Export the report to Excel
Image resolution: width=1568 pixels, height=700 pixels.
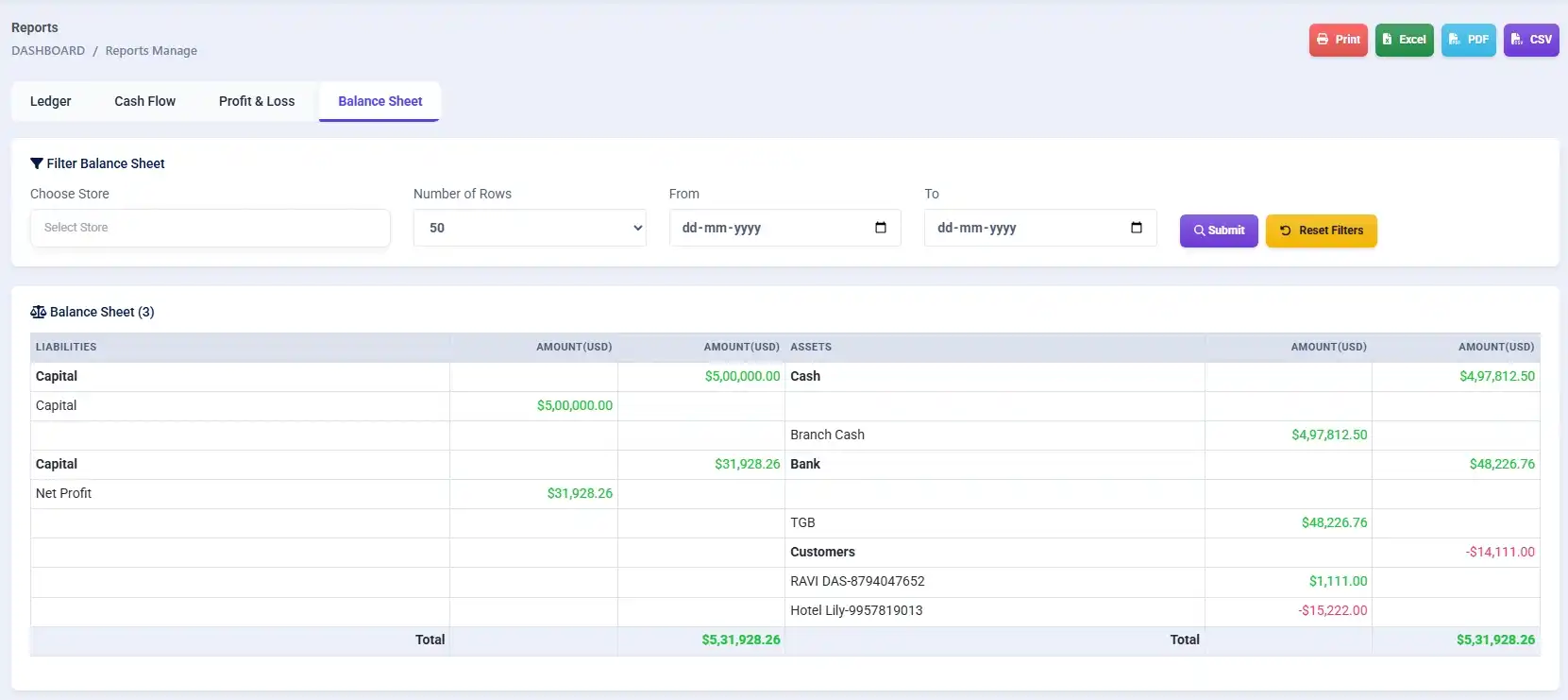[1404, 40]
